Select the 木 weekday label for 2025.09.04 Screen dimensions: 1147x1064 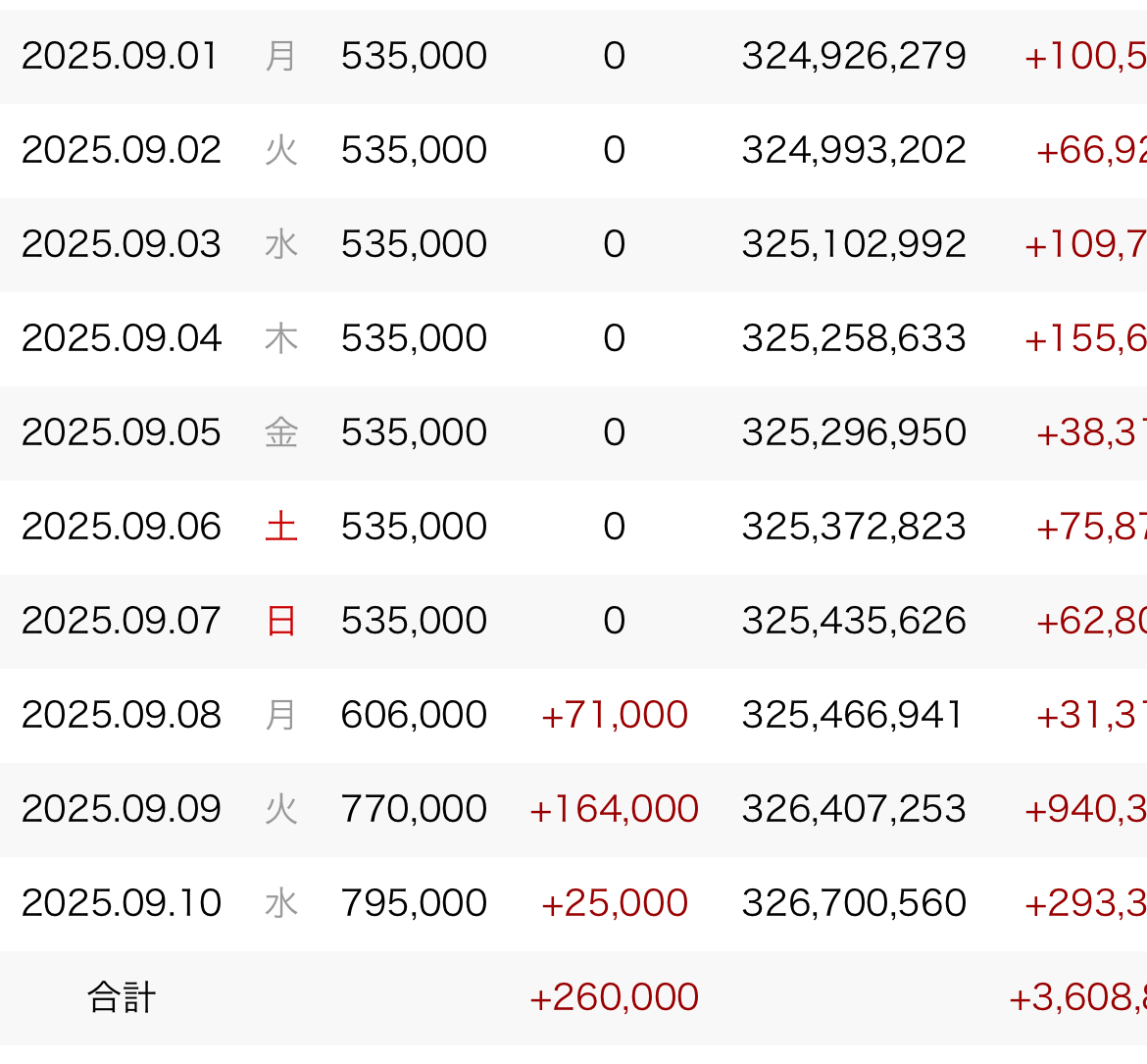pos(281,338)
